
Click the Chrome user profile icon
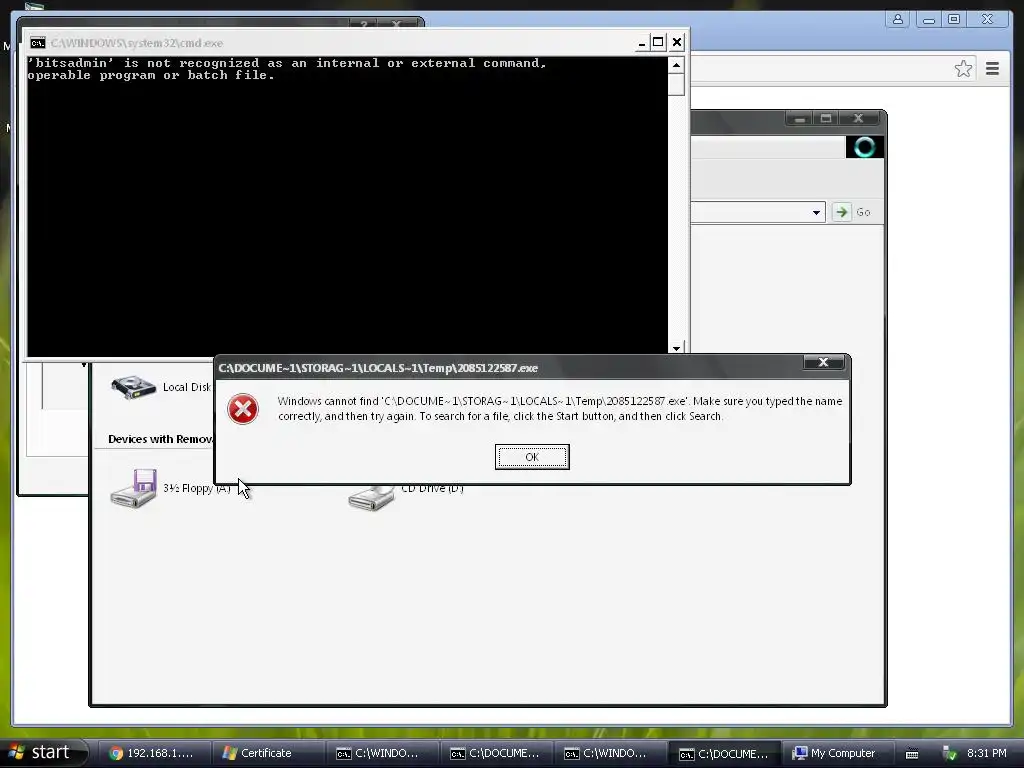point(898,20)
